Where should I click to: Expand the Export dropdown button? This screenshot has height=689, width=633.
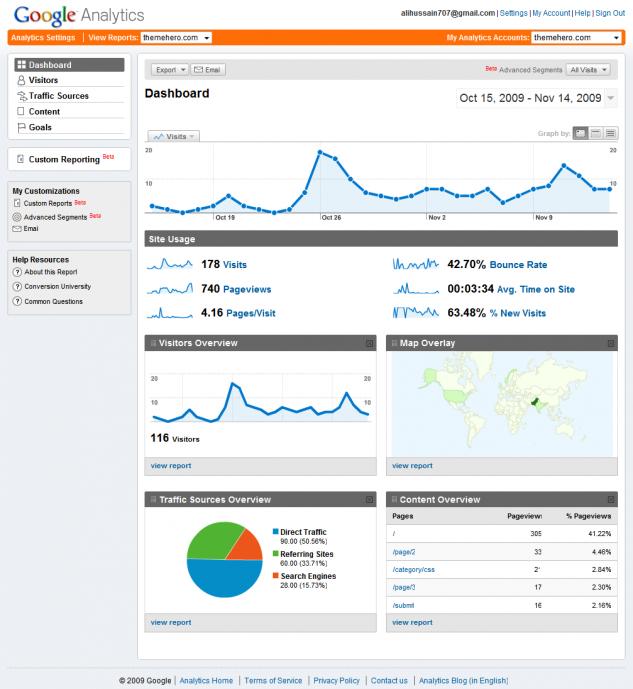pos(170,70)
